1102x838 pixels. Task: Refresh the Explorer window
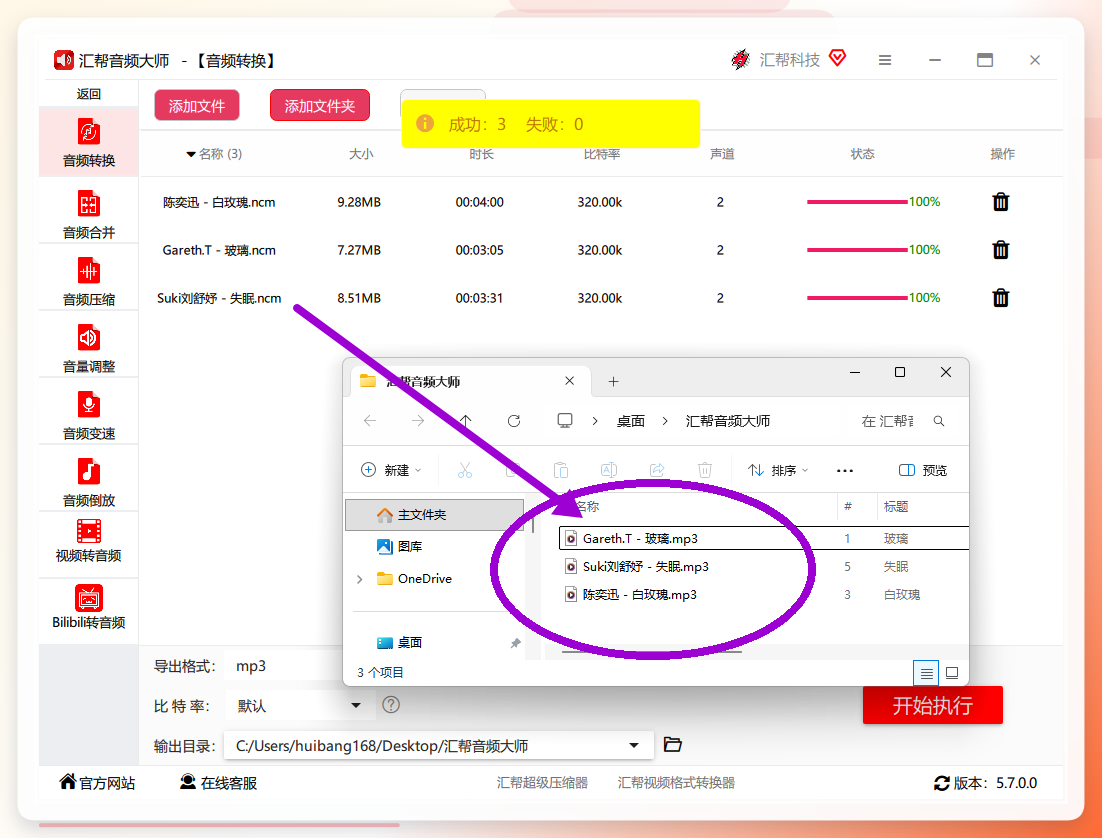514,421
